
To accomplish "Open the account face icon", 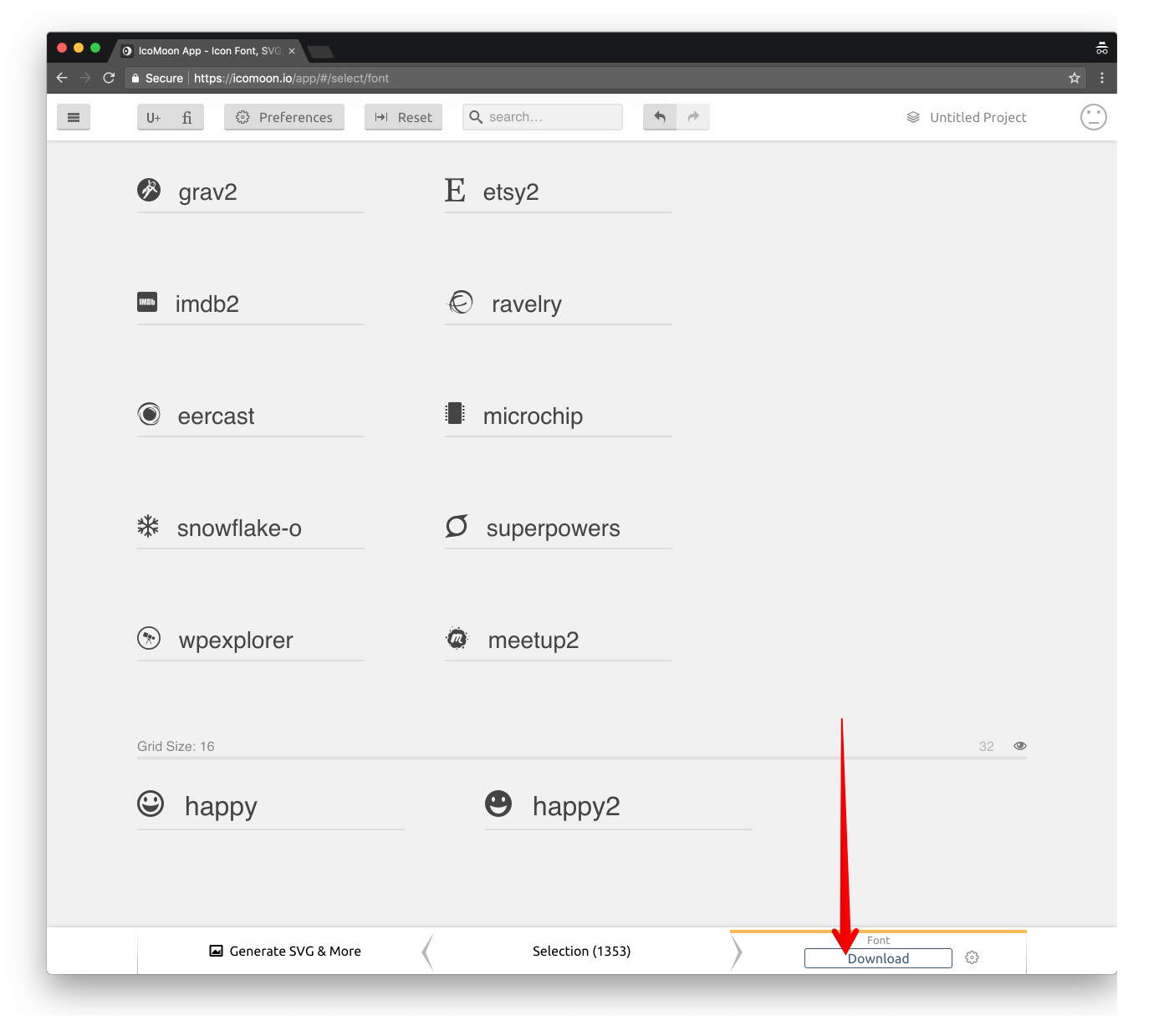I will (1094, 117).
